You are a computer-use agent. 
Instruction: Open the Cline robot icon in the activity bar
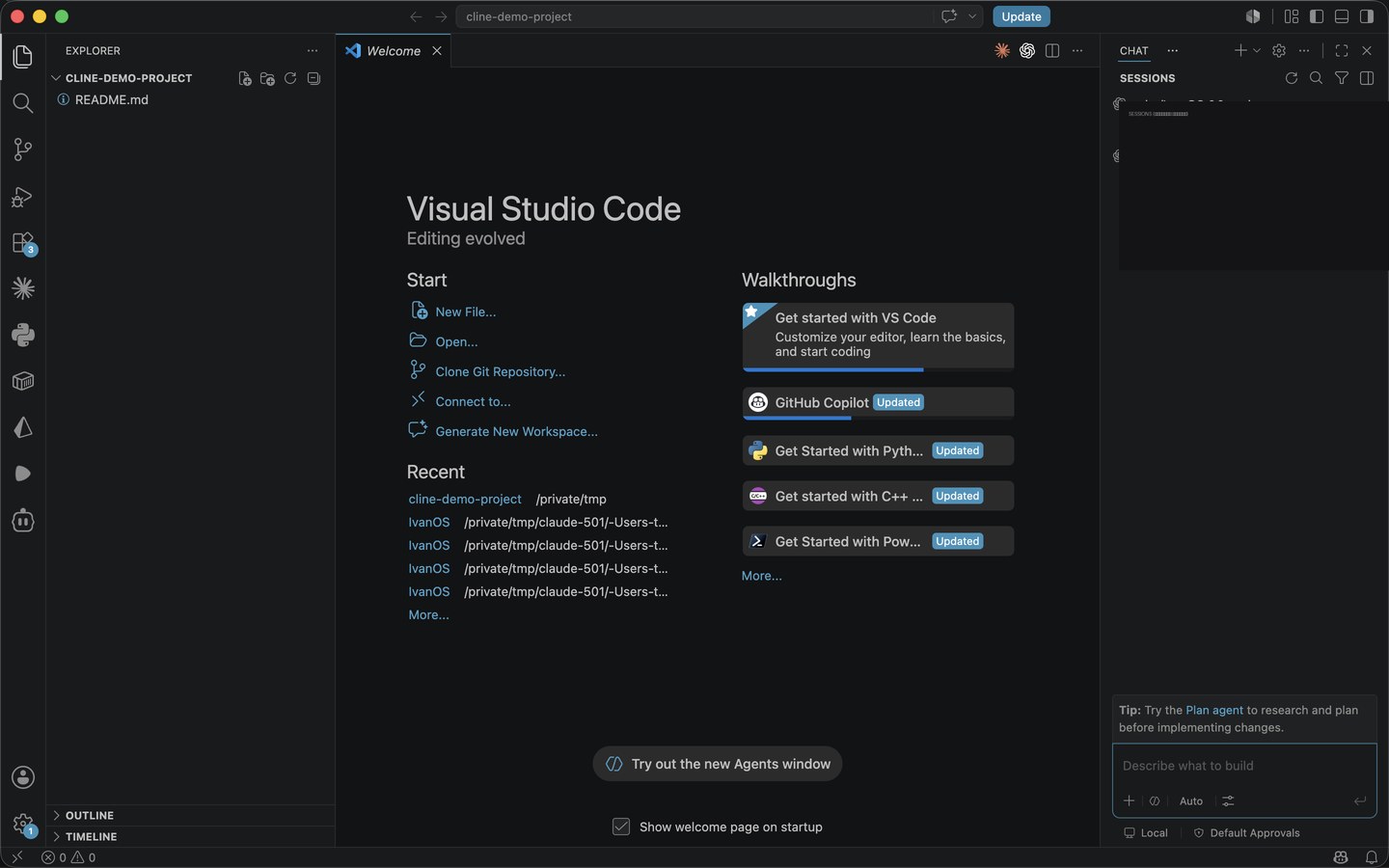(x=22, y=521)
